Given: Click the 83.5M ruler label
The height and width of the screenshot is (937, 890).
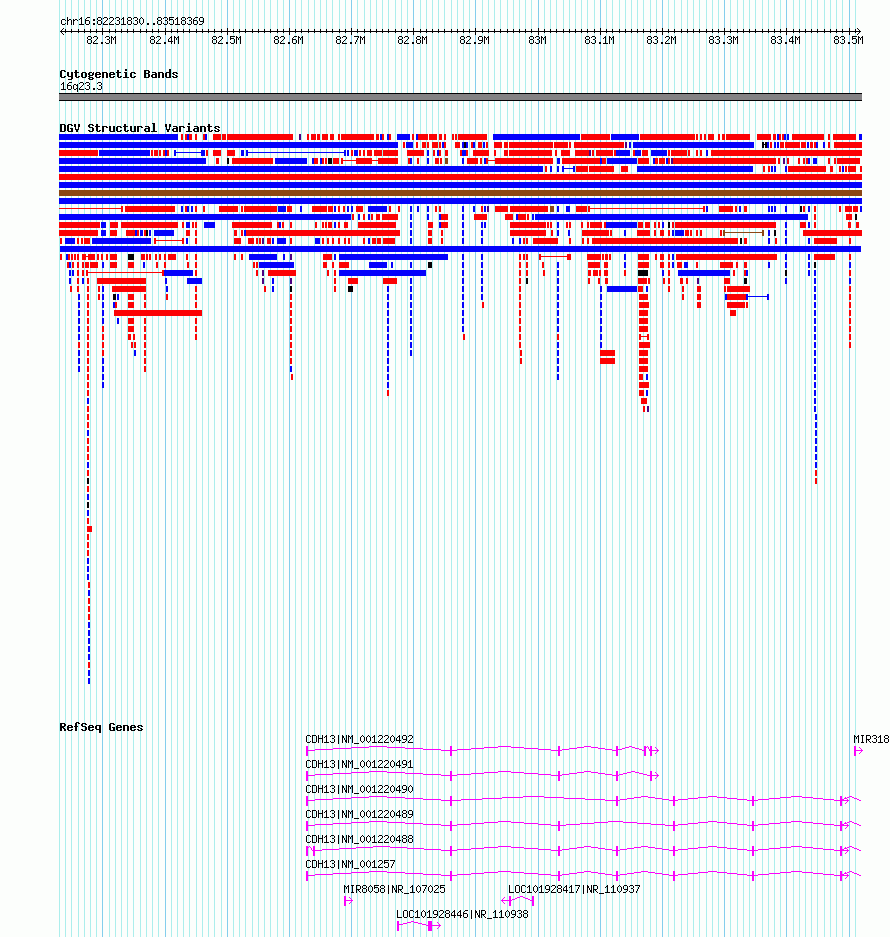Looking at the screenshot, I should [849, 40].
